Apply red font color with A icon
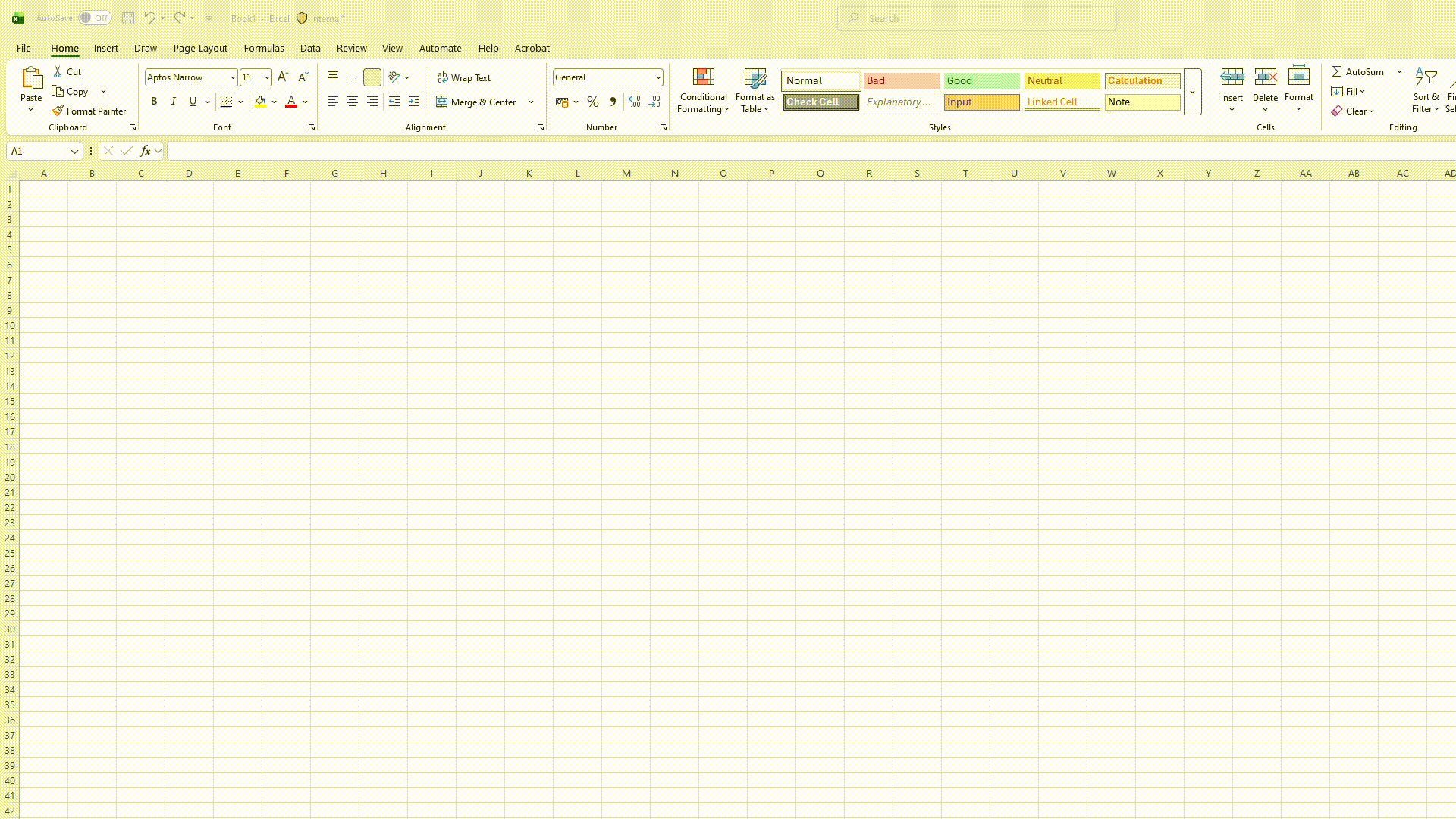The width and height of the screenshot is (1456, 819). (x=291, y=102)
